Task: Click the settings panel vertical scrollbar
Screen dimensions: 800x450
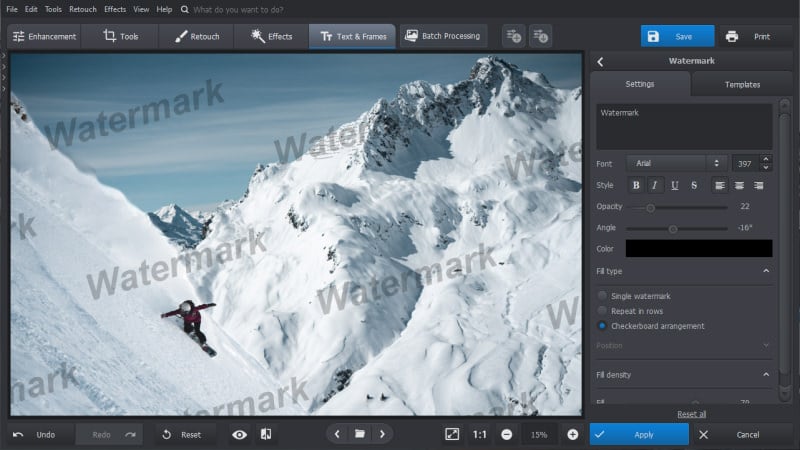Action: point(784,245)
